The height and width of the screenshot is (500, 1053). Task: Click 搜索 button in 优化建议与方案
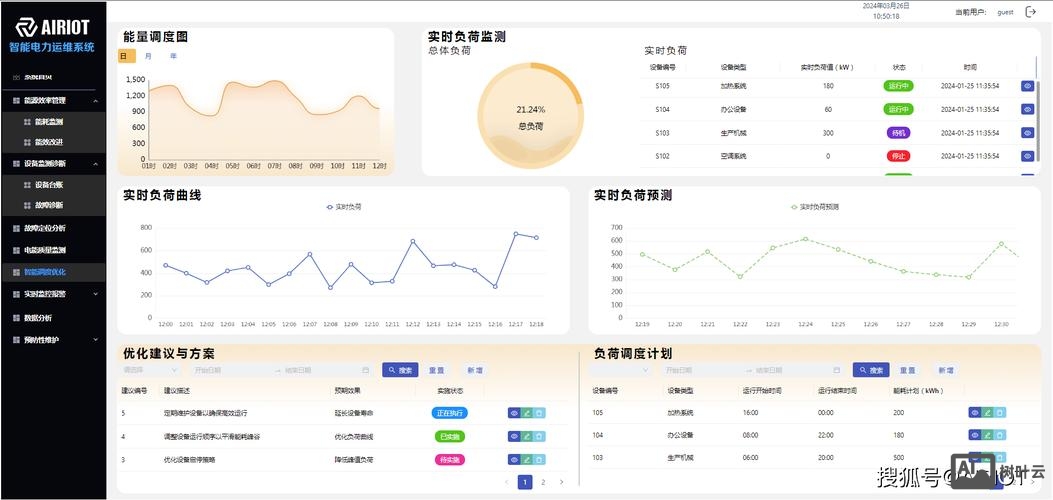tap(400, 370)
